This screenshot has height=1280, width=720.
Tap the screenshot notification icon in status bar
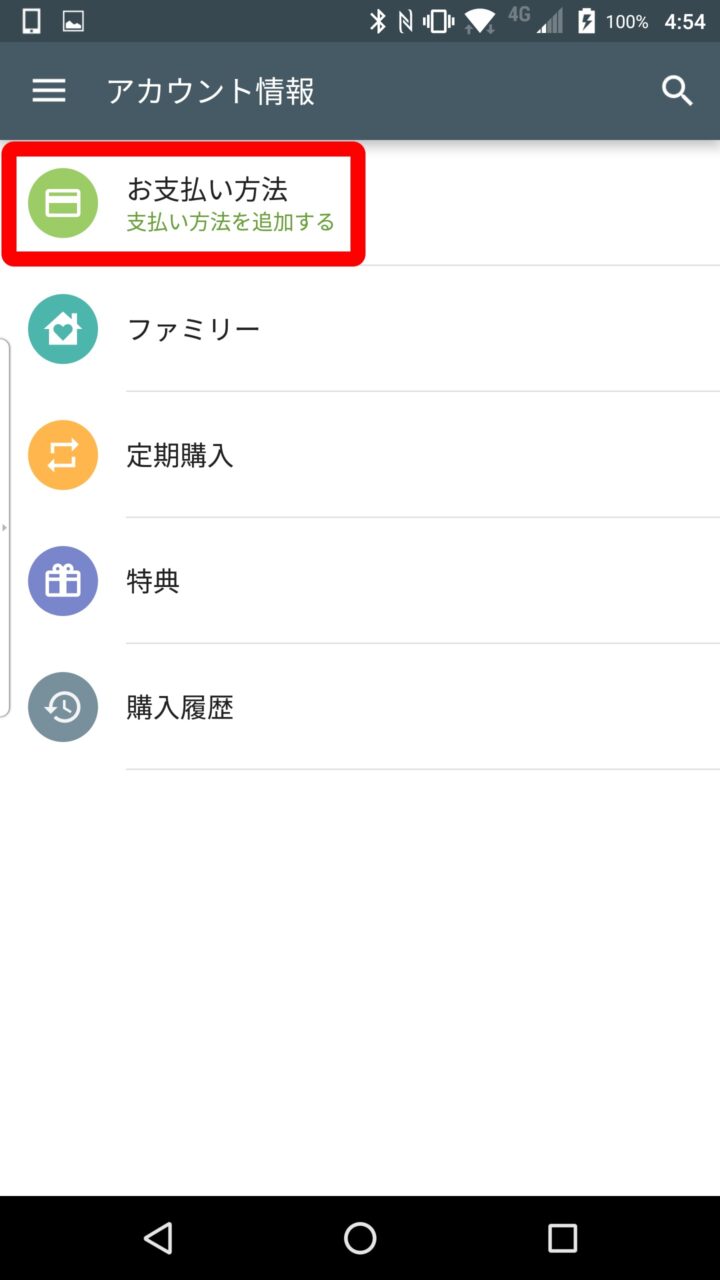[x=73, y=21]
